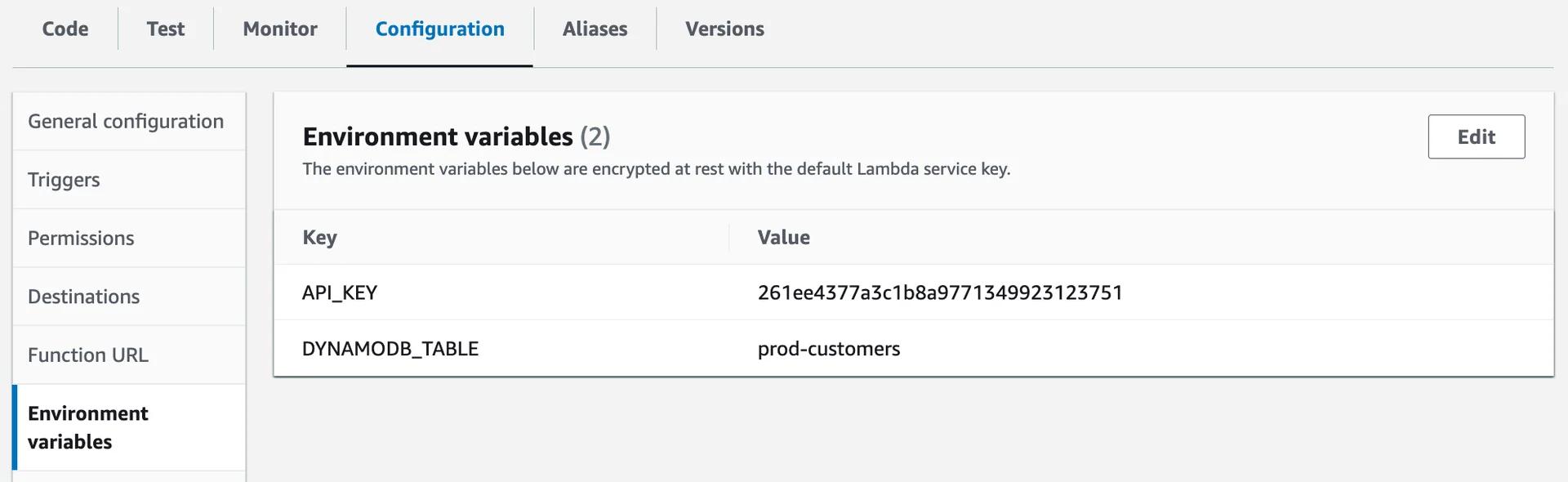1568x482 pixels.
Task: Click the API_KEY value string
Action: 940,292
